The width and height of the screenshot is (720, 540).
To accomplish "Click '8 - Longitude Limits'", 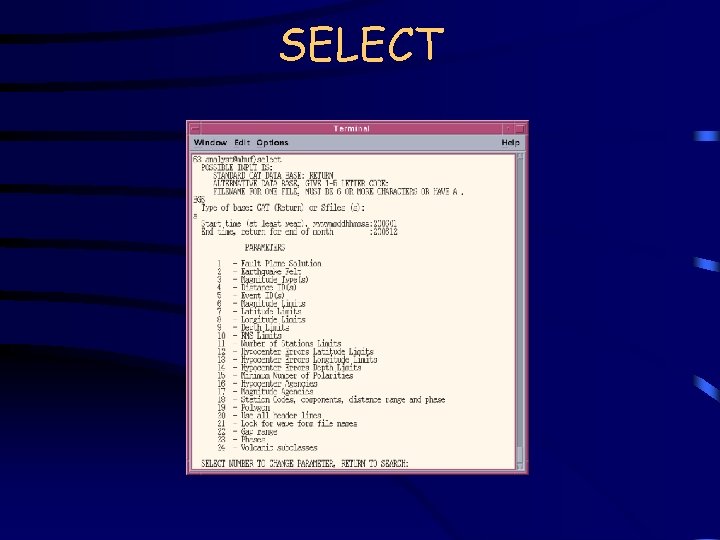I will point(261,320).
